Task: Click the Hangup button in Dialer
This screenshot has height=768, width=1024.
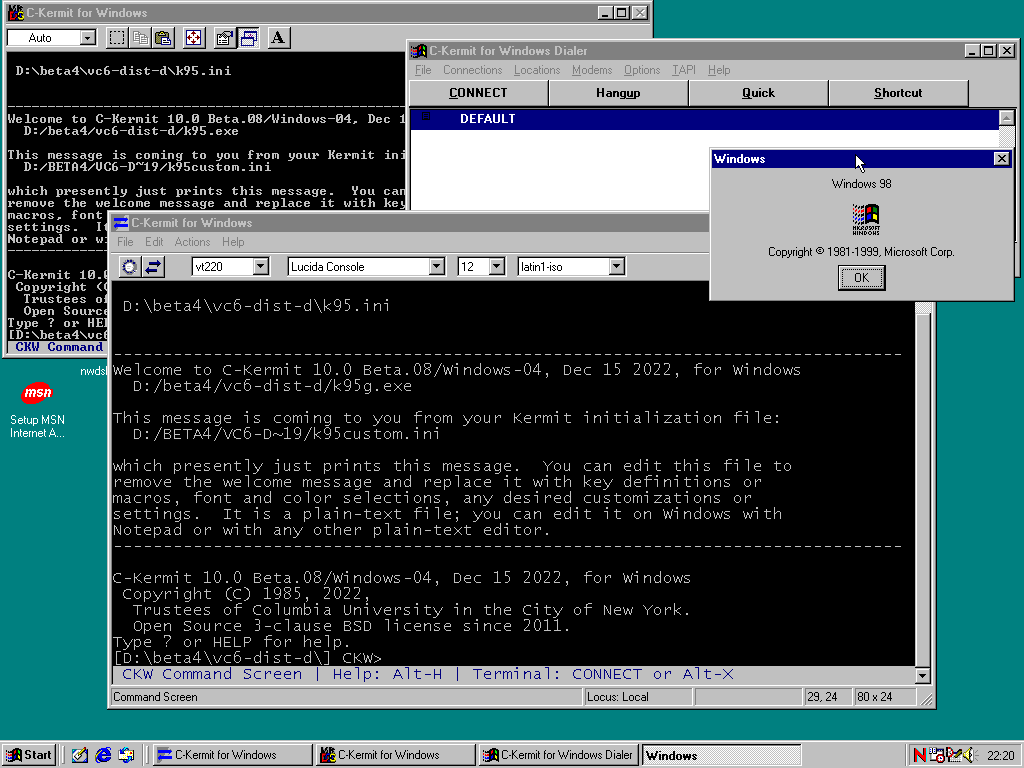Action: (x=618, y=93)
